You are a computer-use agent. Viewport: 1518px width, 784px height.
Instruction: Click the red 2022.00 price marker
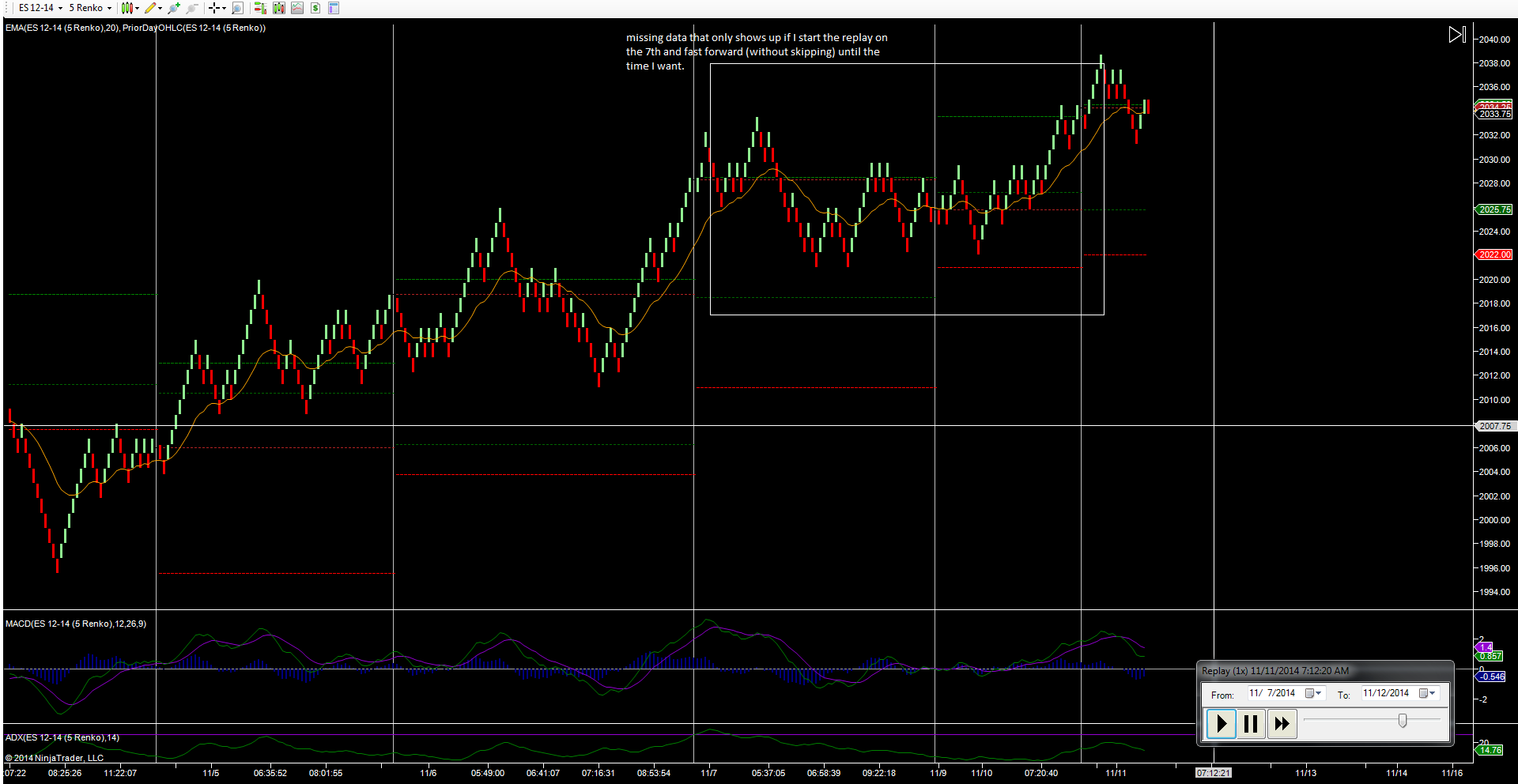[1494, 254]
